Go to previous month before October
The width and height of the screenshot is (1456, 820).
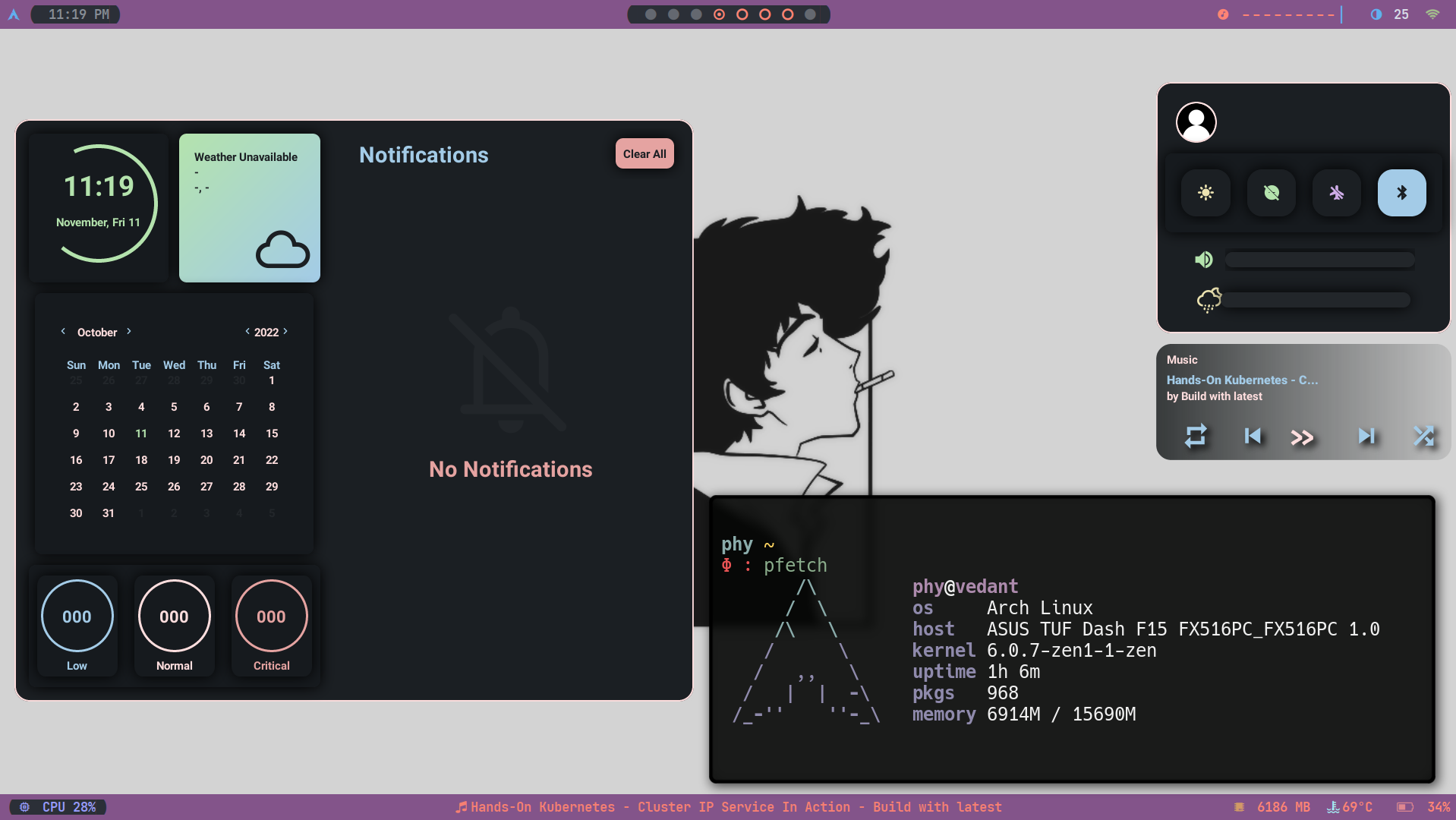(x=63, y=331)
